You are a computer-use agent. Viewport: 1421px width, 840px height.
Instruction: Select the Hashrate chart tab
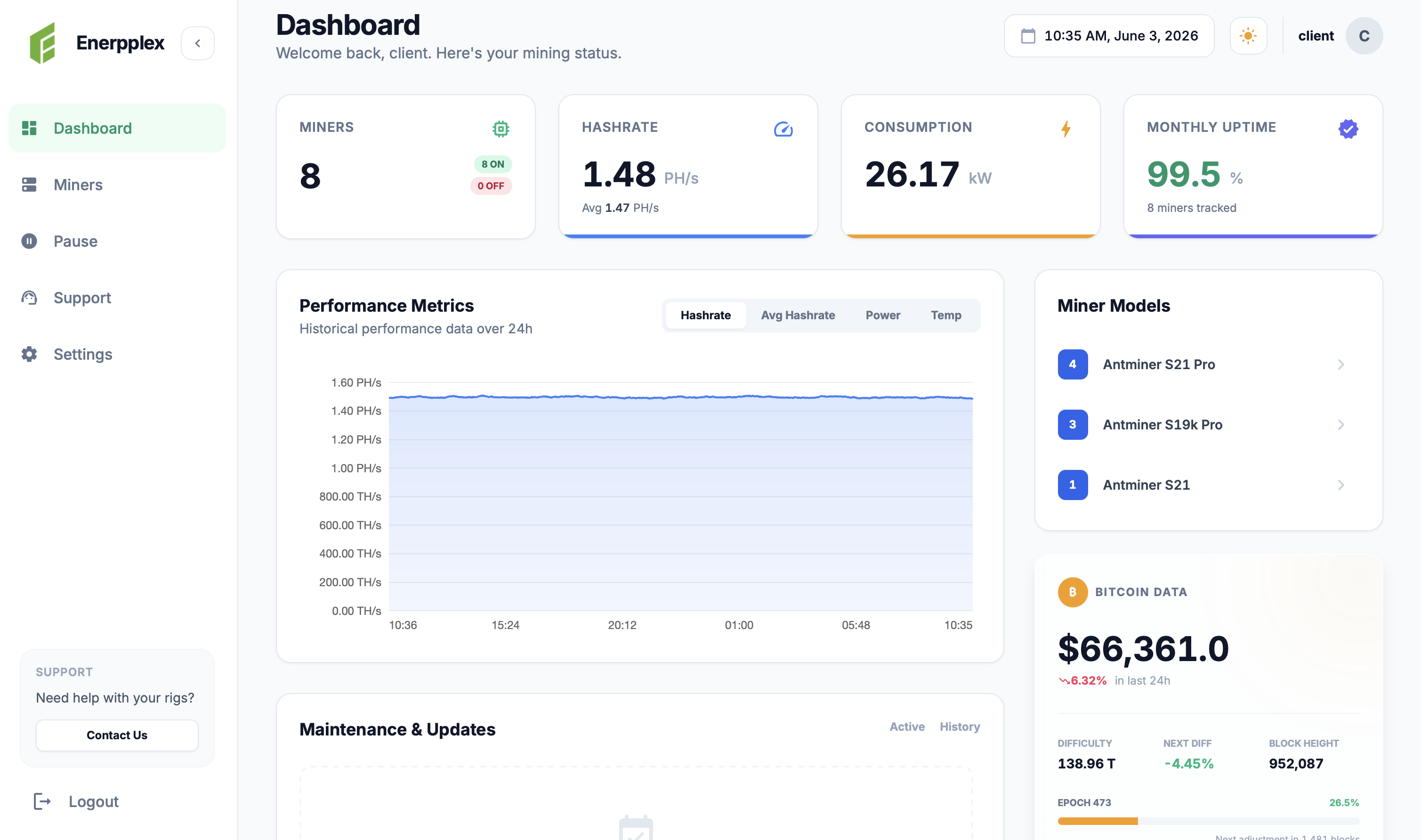click(x=706, y=315)
